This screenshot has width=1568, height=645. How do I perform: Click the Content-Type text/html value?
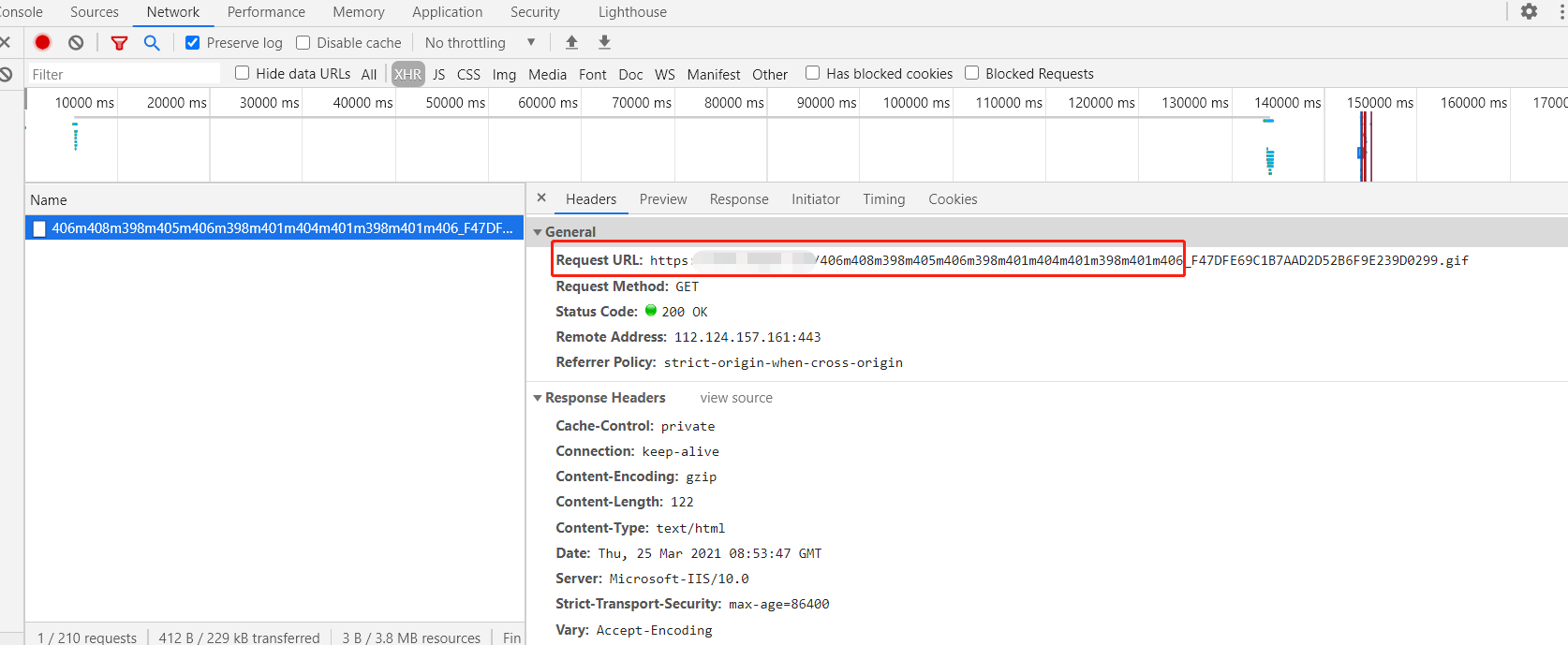click(690, 528)
